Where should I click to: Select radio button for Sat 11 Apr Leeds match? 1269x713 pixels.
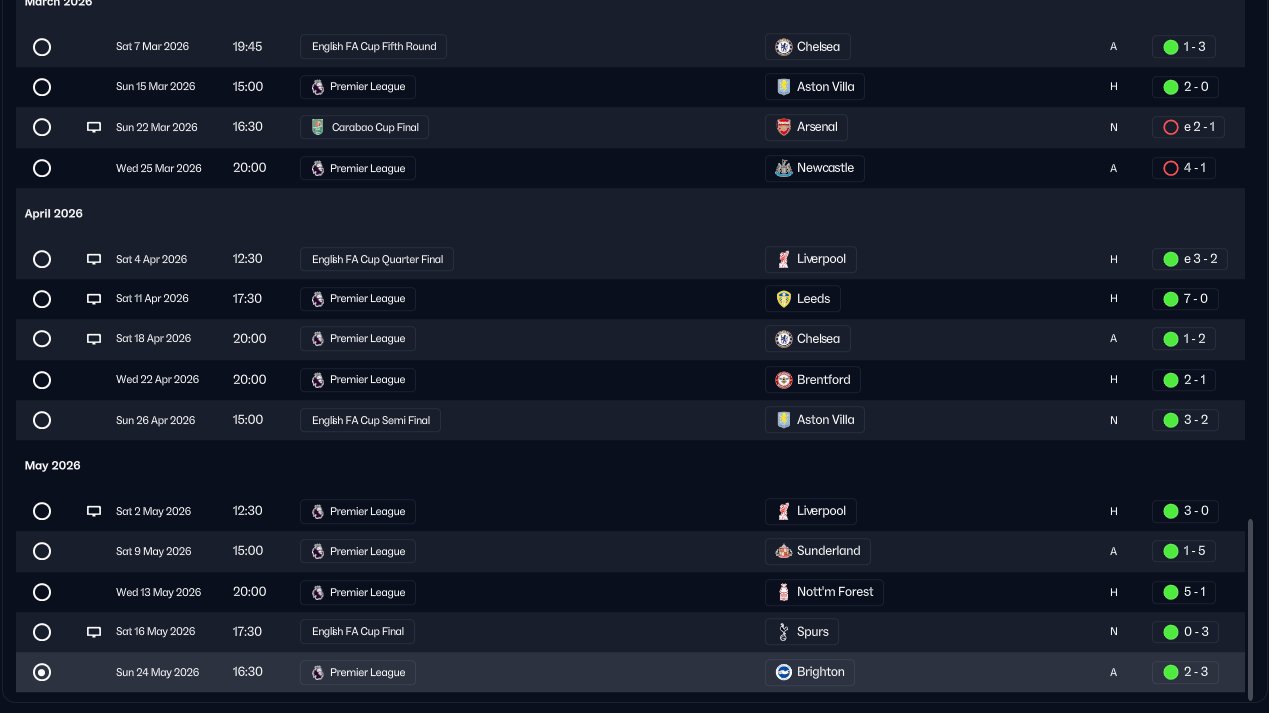[x=42, y=299]
